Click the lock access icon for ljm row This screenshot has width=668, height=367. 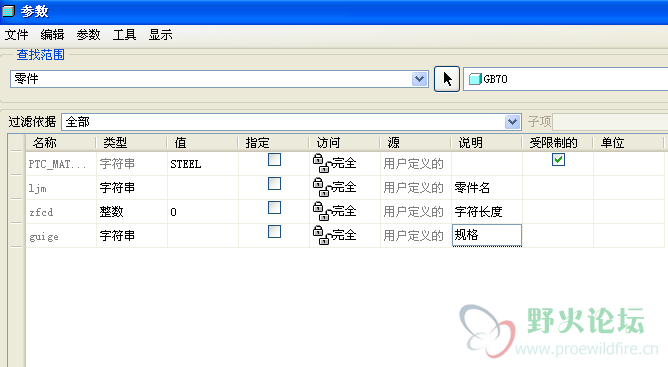321,187
